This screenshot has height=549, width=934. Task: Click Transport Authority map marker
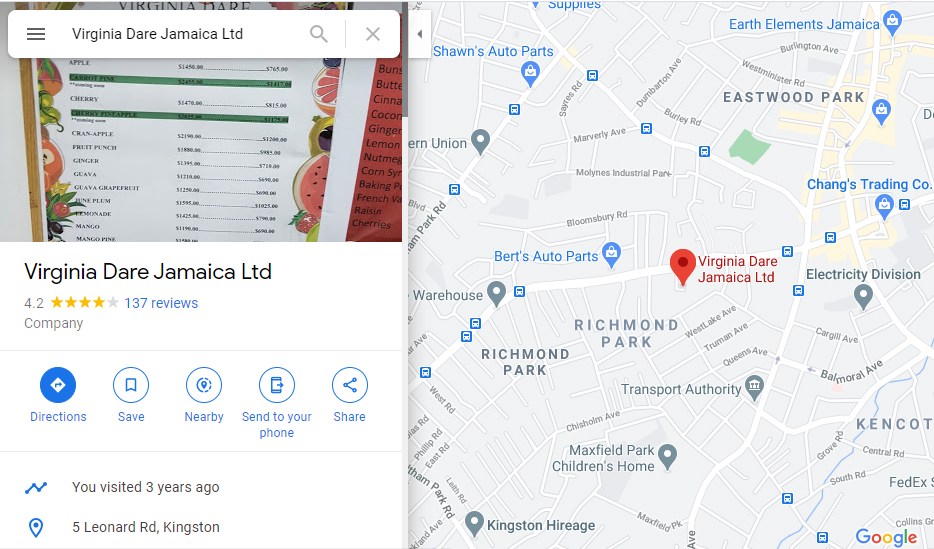(754, 388)
